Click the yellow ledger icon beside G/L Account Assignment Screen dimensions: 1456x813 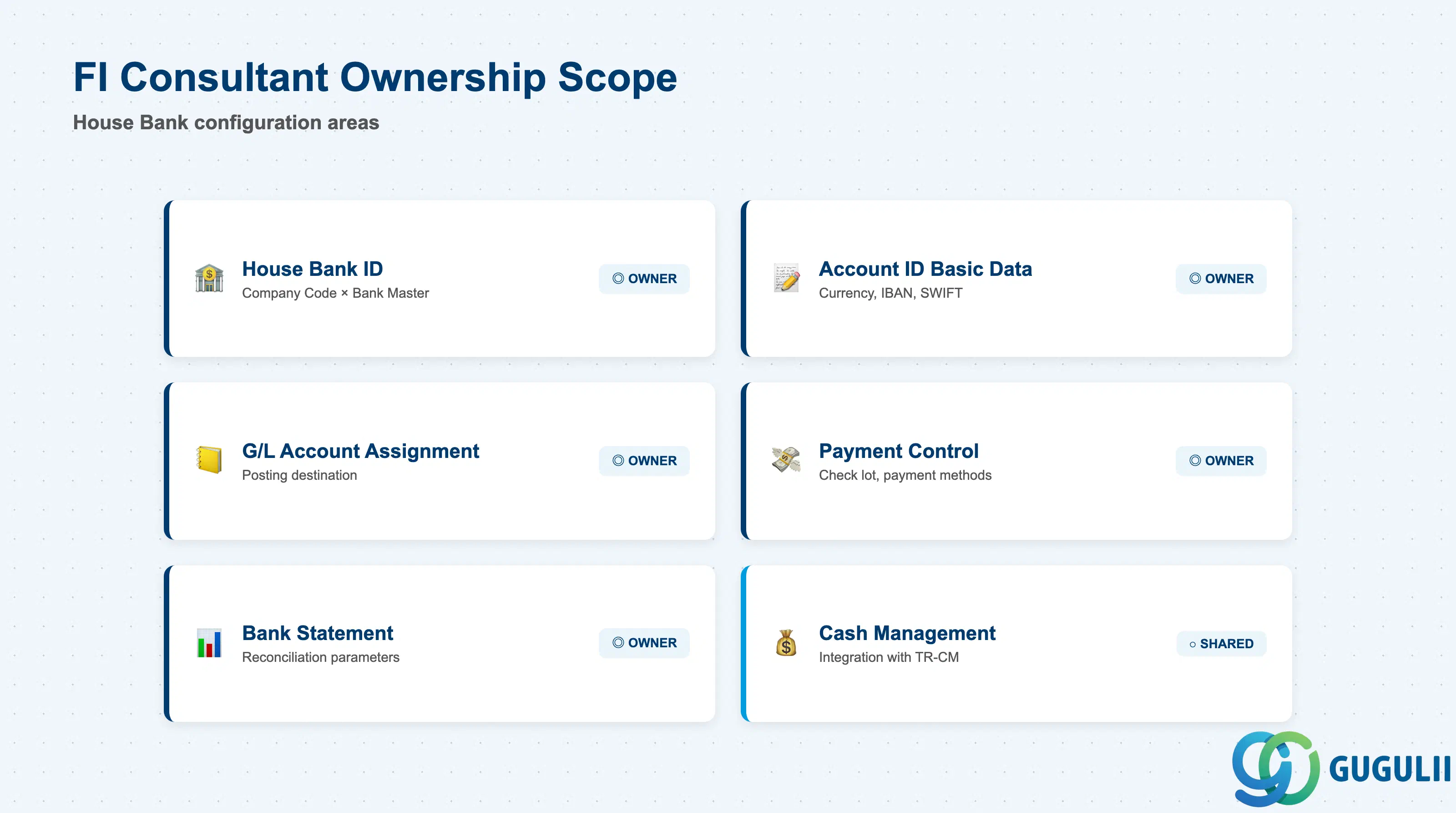coord(209,460)
